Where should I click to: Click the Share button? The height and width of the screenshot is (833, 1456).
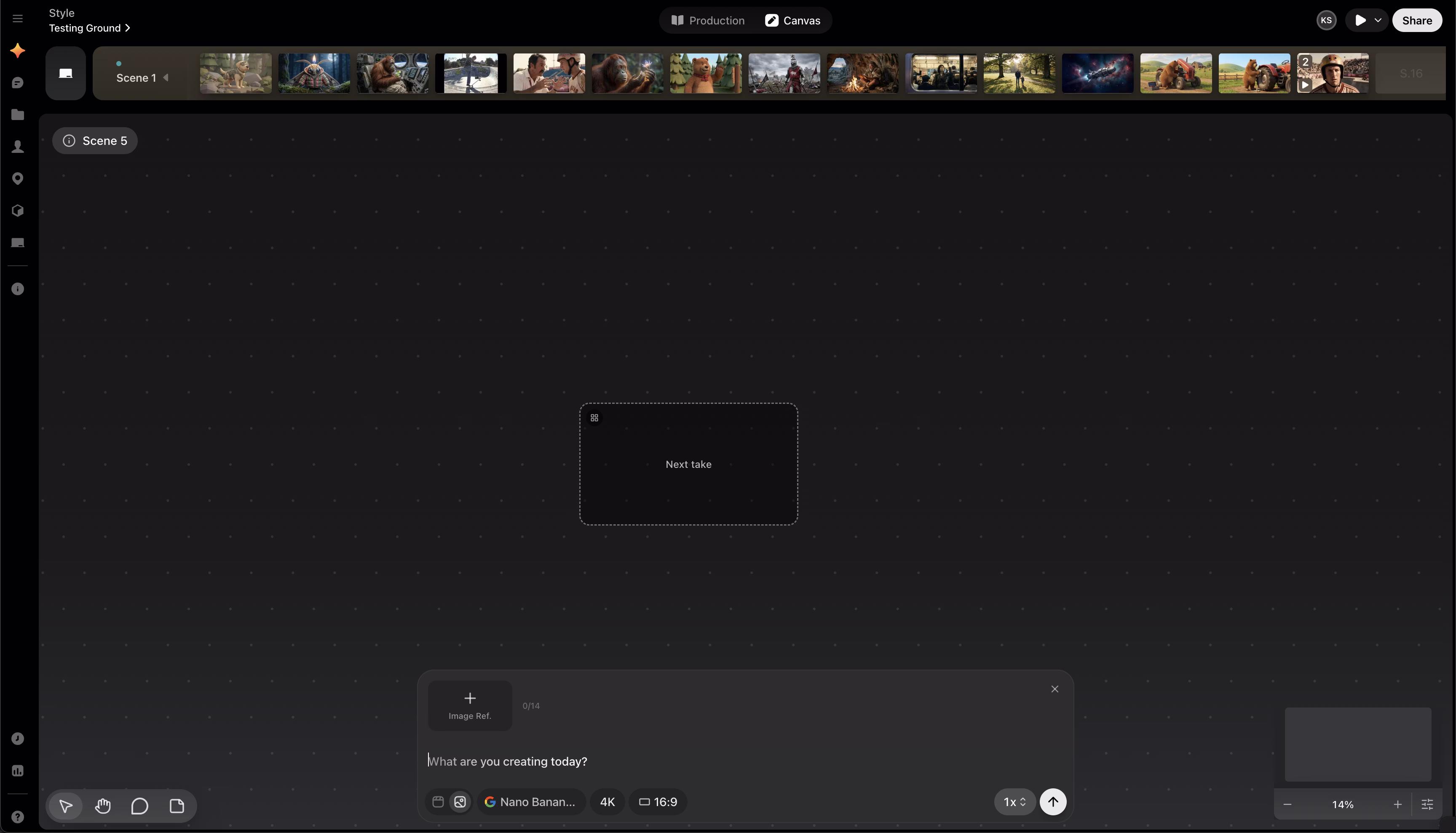[x=1417, y=21]
